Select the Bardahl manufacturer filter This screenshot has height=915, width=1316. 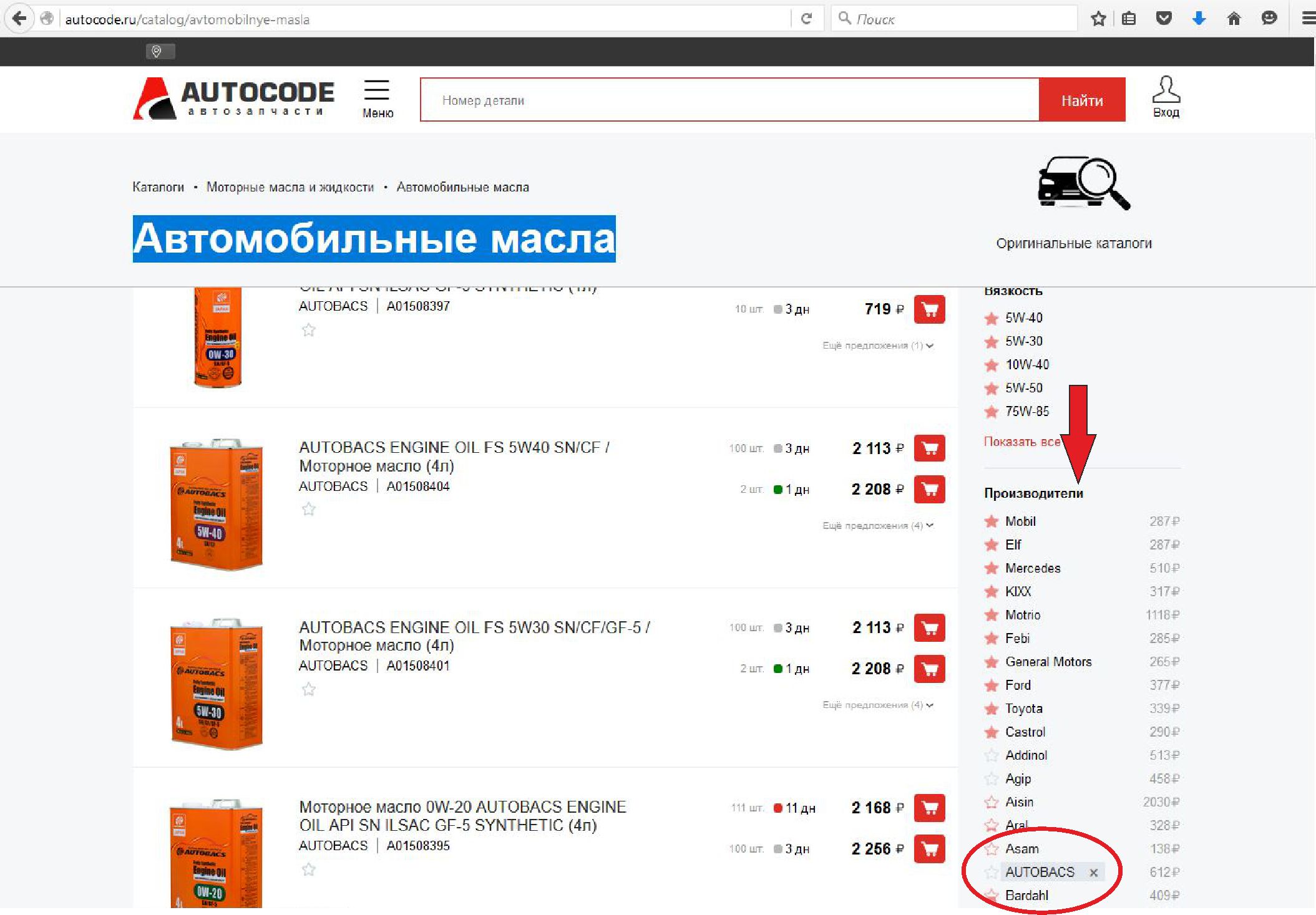pos(1026,896)
